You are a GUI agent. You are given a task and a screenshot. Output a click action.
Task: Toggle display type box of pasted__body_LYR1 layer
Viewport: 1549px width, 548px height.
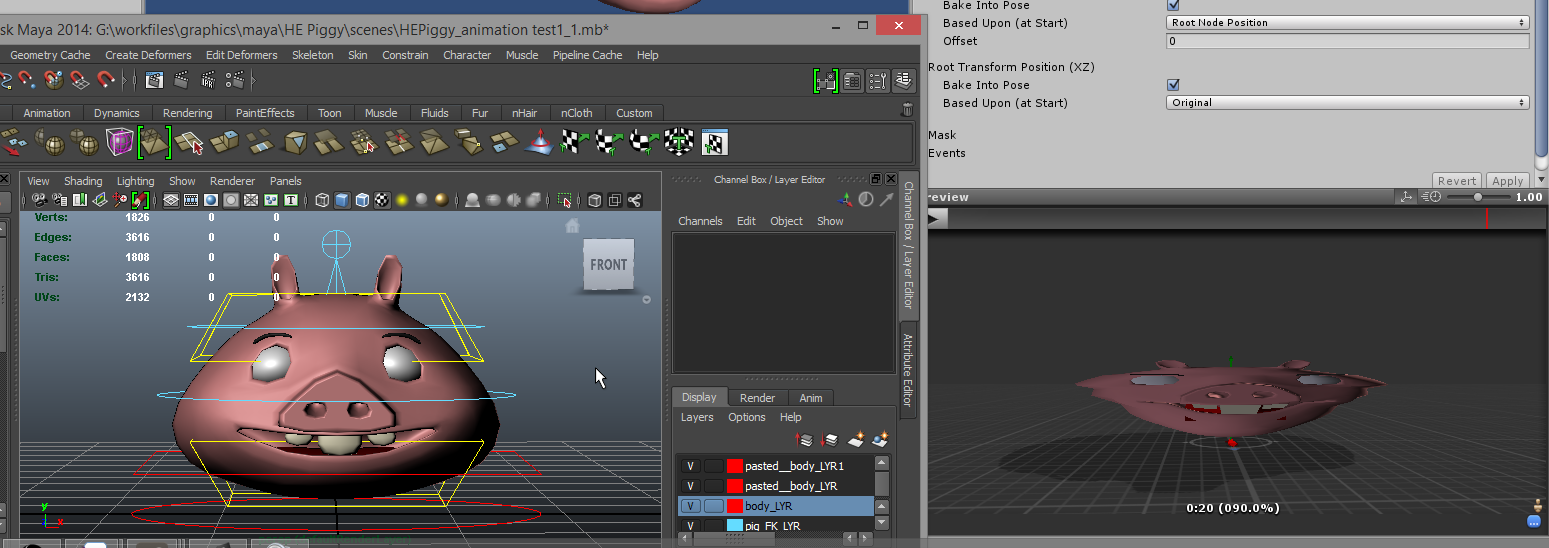click(x=713, y=466)
